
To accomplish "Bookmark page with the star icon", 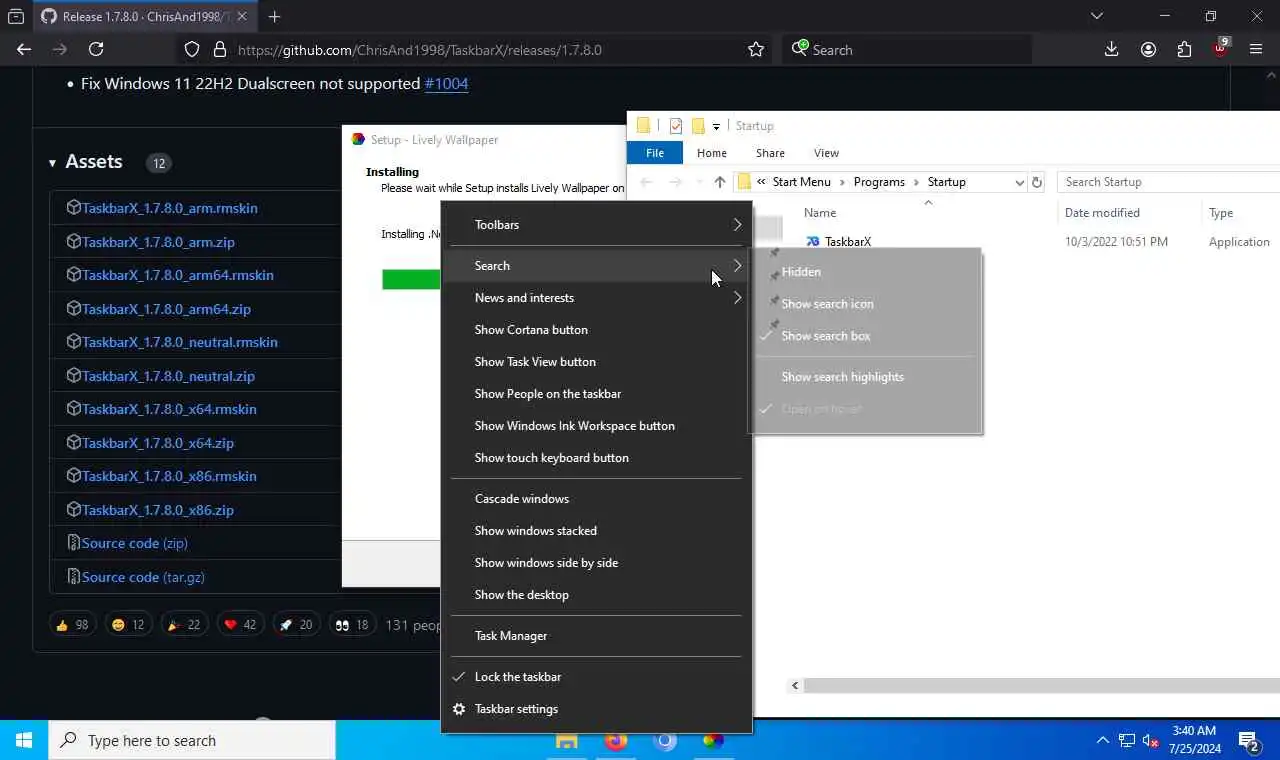I will [x=756, y=49].
